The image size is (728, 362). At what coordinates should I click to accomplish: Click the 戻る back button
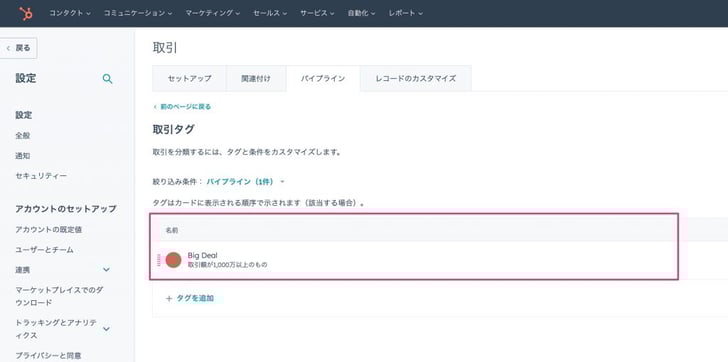point(19,48)
